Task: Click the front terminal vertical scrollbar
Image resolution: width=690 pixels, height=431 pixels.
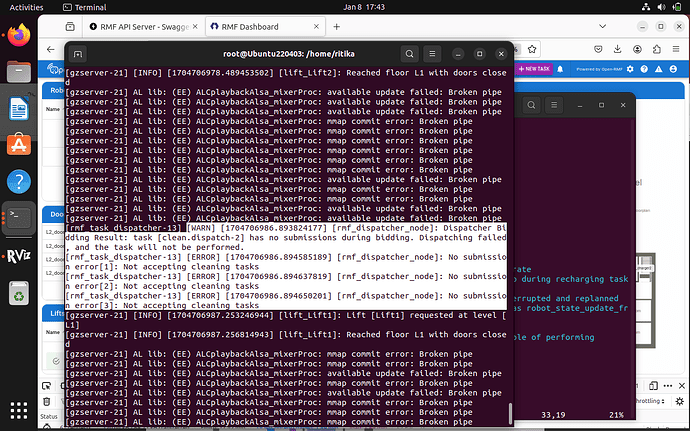Action: click(x=510, y=414)
